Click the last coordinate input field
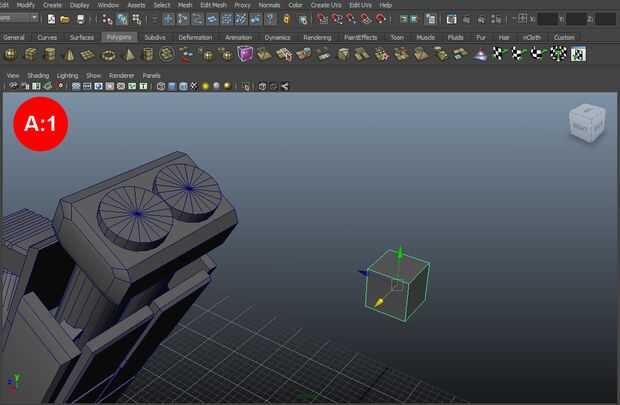 [605, 19]
